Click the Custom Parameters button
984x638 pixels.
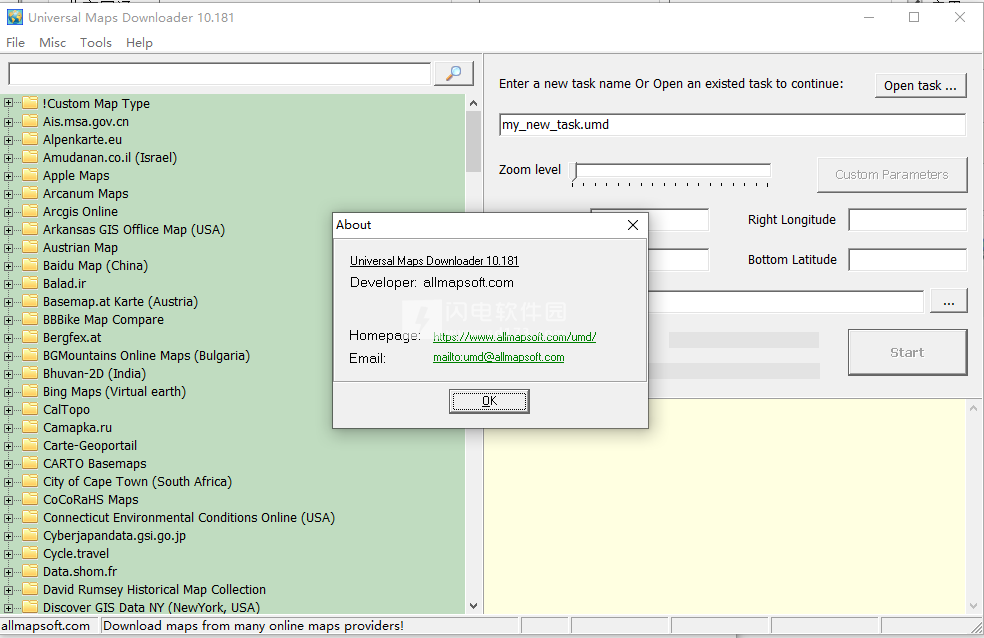point(891,174)
